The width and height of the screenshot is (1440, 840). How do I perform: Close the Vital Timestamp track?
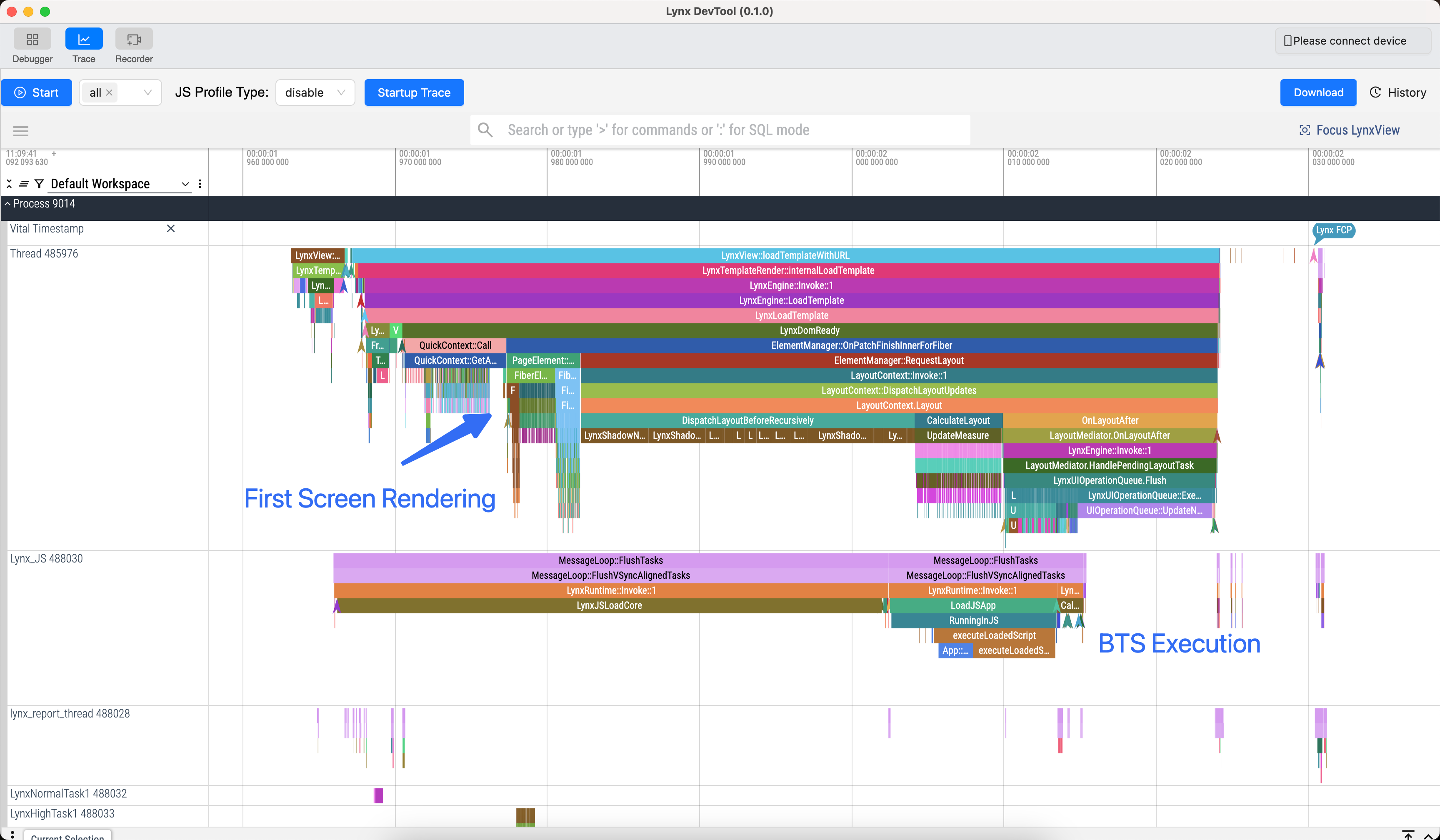tap(170, 229)
